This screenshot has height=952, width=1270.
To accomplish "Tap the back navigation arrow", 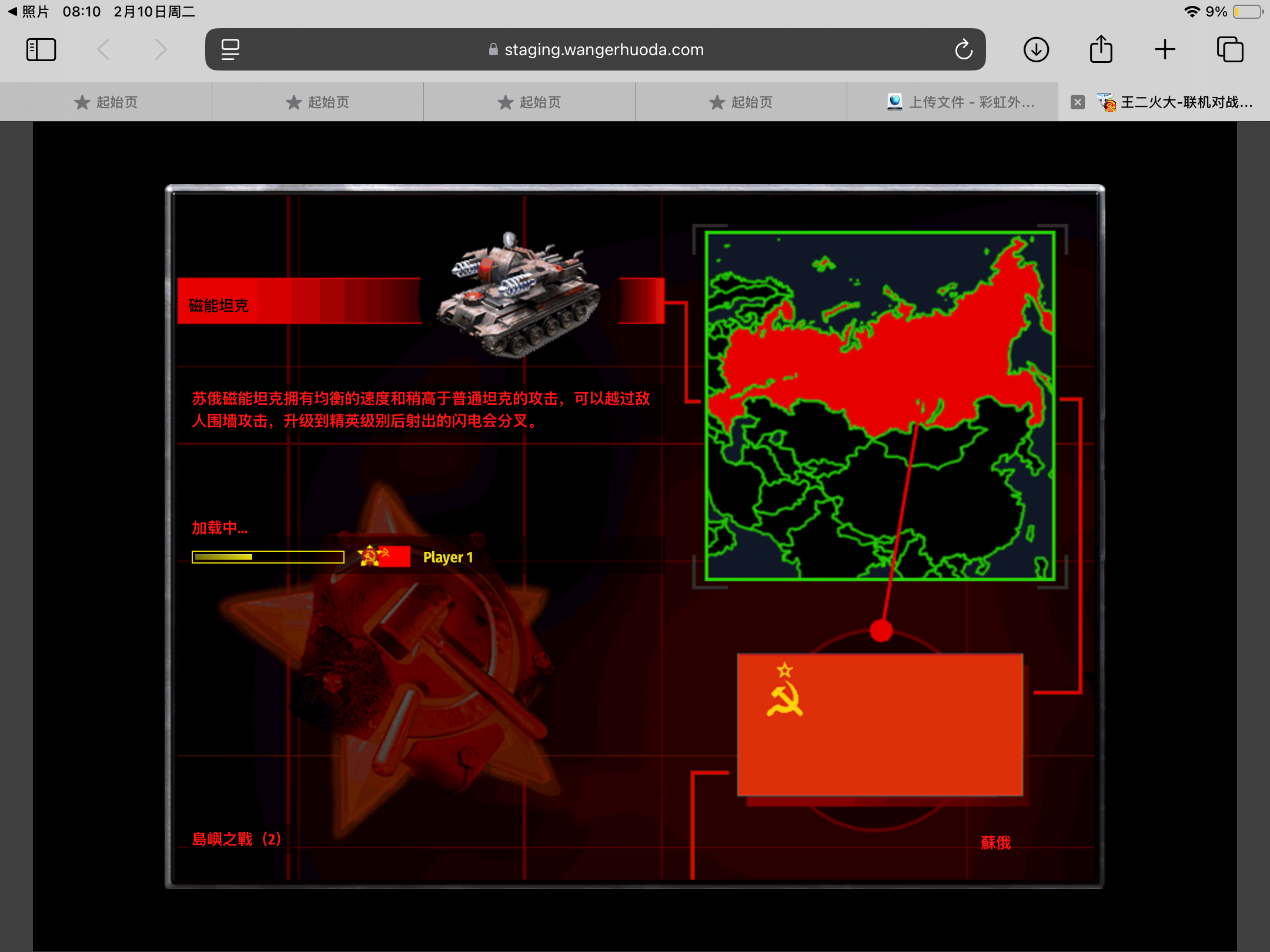I will click(103, 49).
